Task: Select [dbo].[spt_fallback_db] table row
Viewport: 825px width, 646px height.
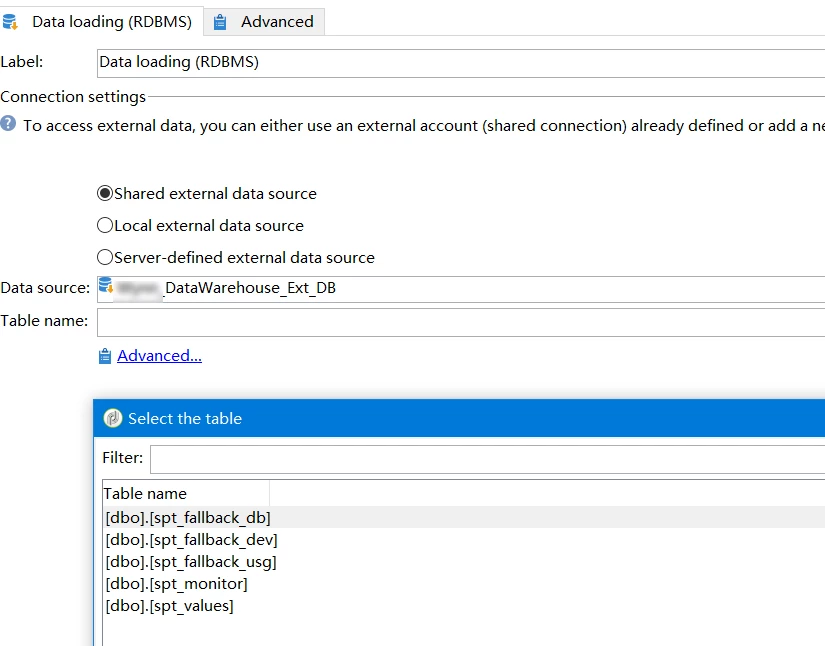Action: [x=464, y=518]
